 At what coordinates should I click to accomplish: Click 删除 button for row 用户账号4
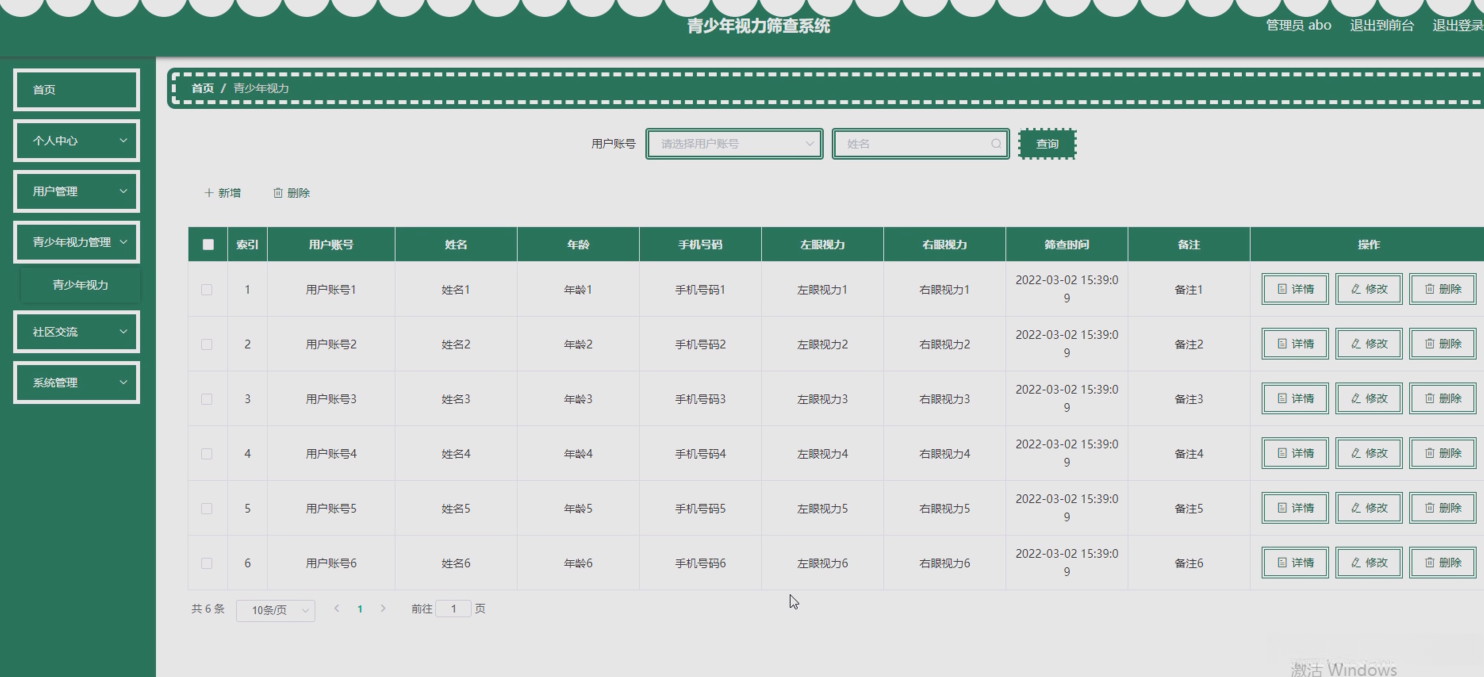[1443, 453]
